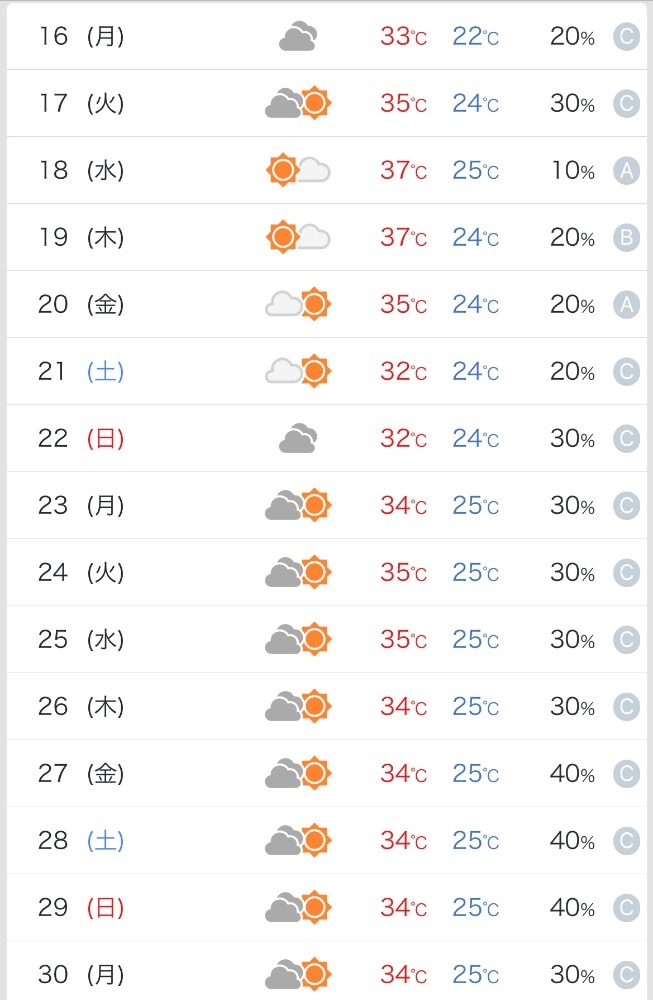This screenshot has width=653, height=1000.
Task: Click reliability badge A on the 20th row
Action: pyautogui.click(x=626, y=305)
